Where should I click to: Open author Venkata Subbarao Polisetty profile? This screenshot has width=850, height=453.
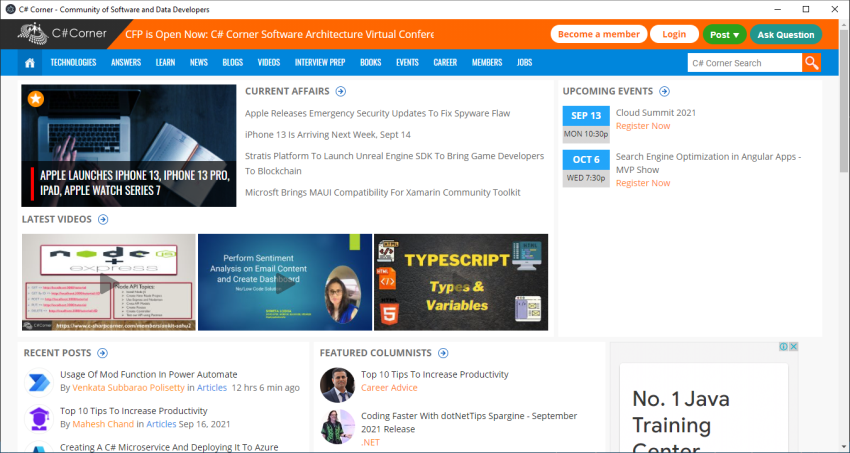point(128,388)
